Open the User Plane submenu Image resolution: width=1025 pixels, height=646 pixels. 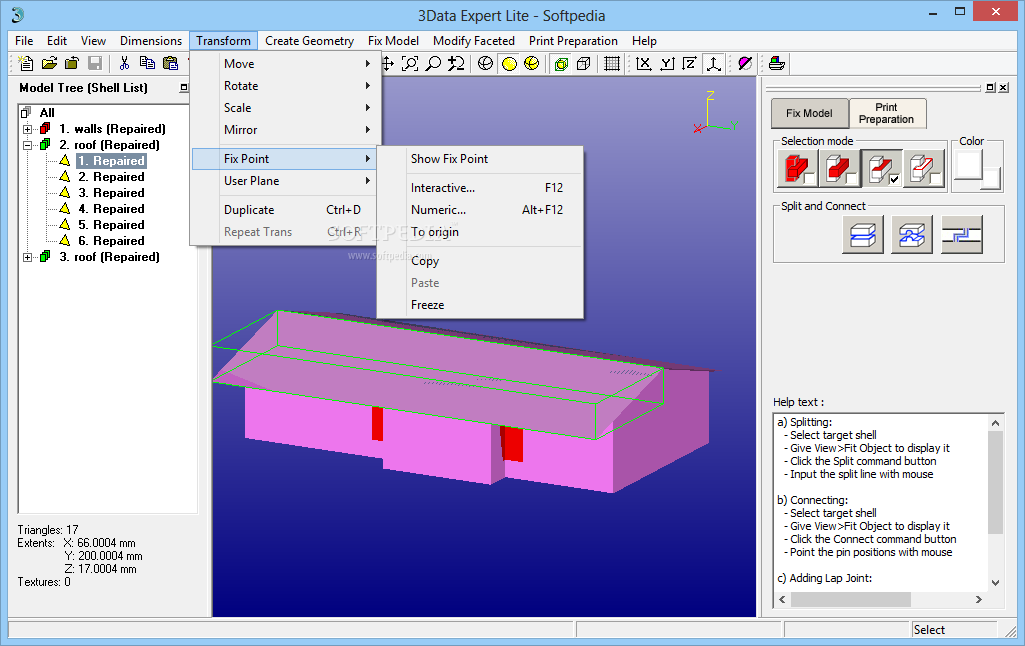[286, 180]
